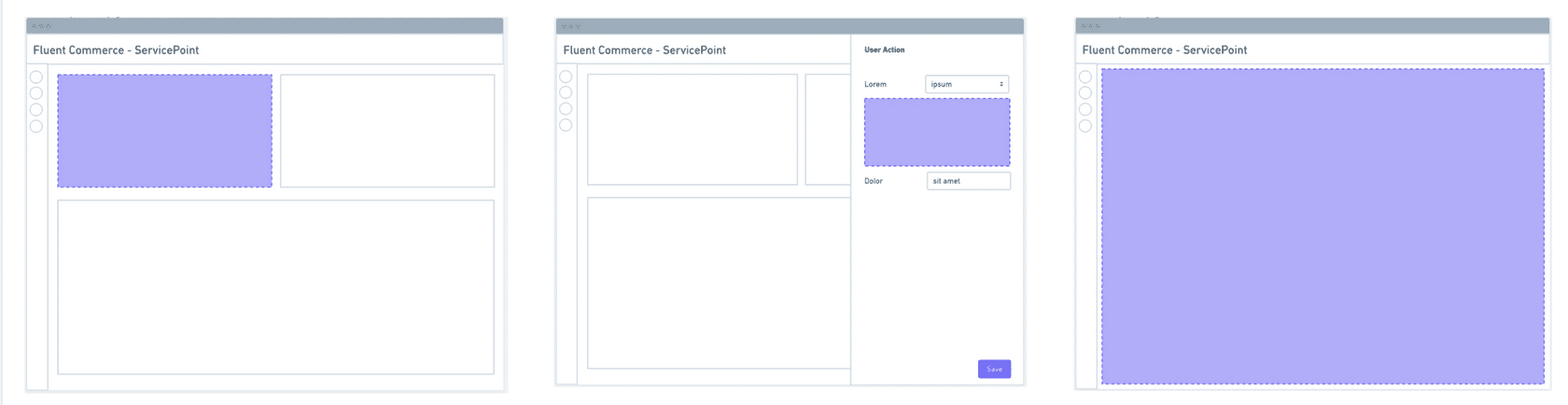This screenshot has width=1568, height=405.
Task: Select the purple highlighted card in left mockup
Action: [x=164, y=131]
